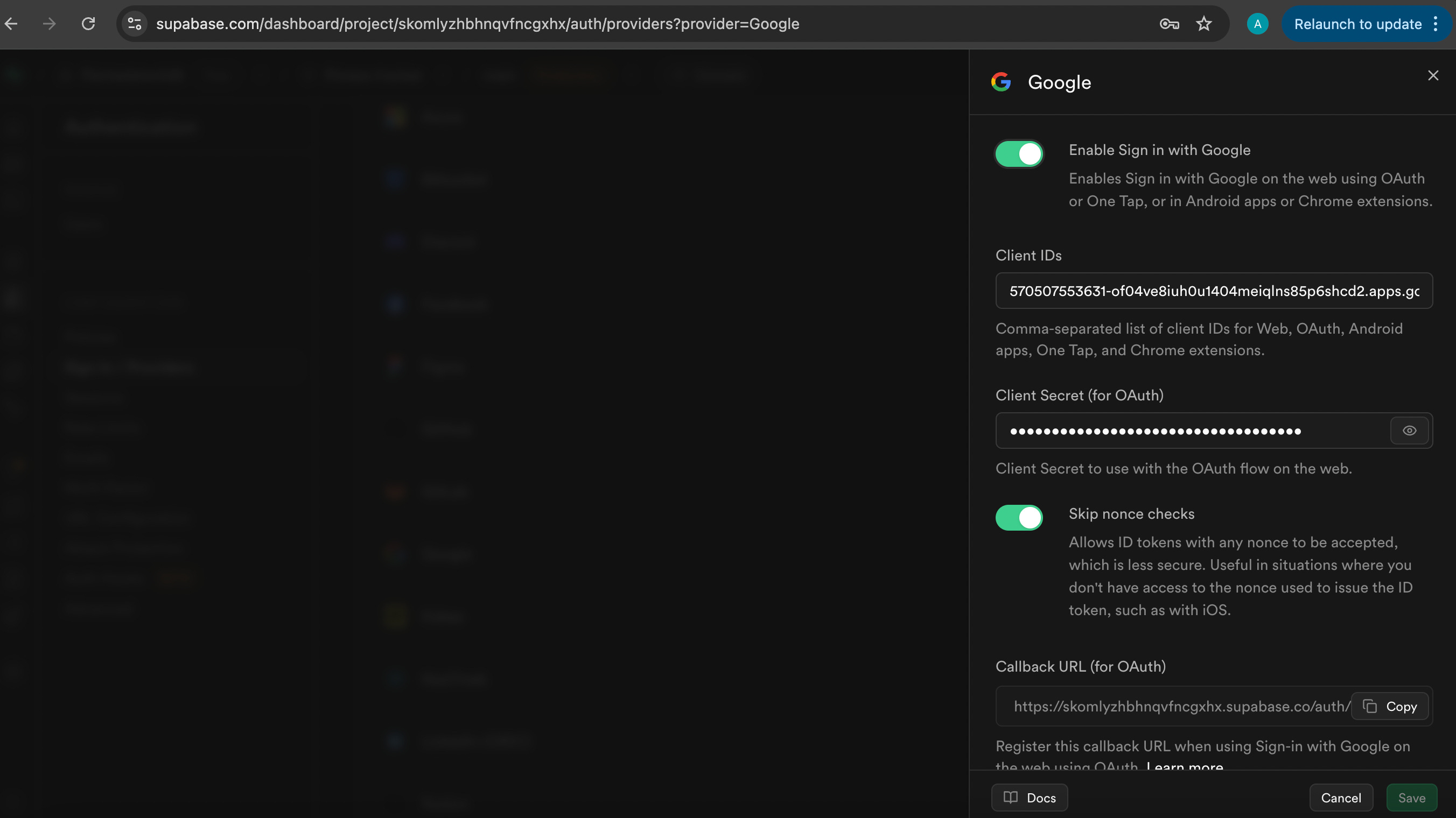Cancel the provider changes
This screenshot has width=1456, height=818.
[1341, 798]
